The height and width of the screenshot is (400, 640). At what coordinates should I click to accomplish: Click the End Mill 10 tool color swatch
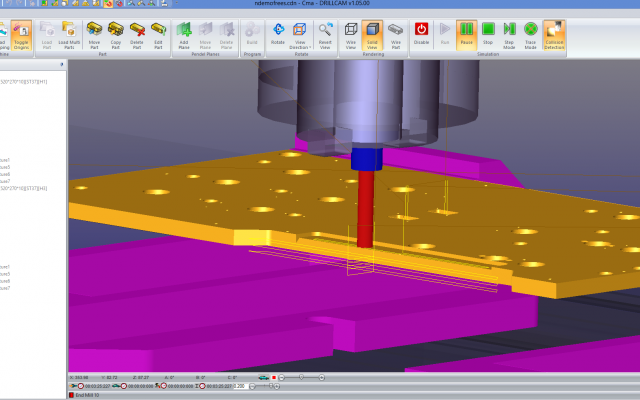pos(71,395)
